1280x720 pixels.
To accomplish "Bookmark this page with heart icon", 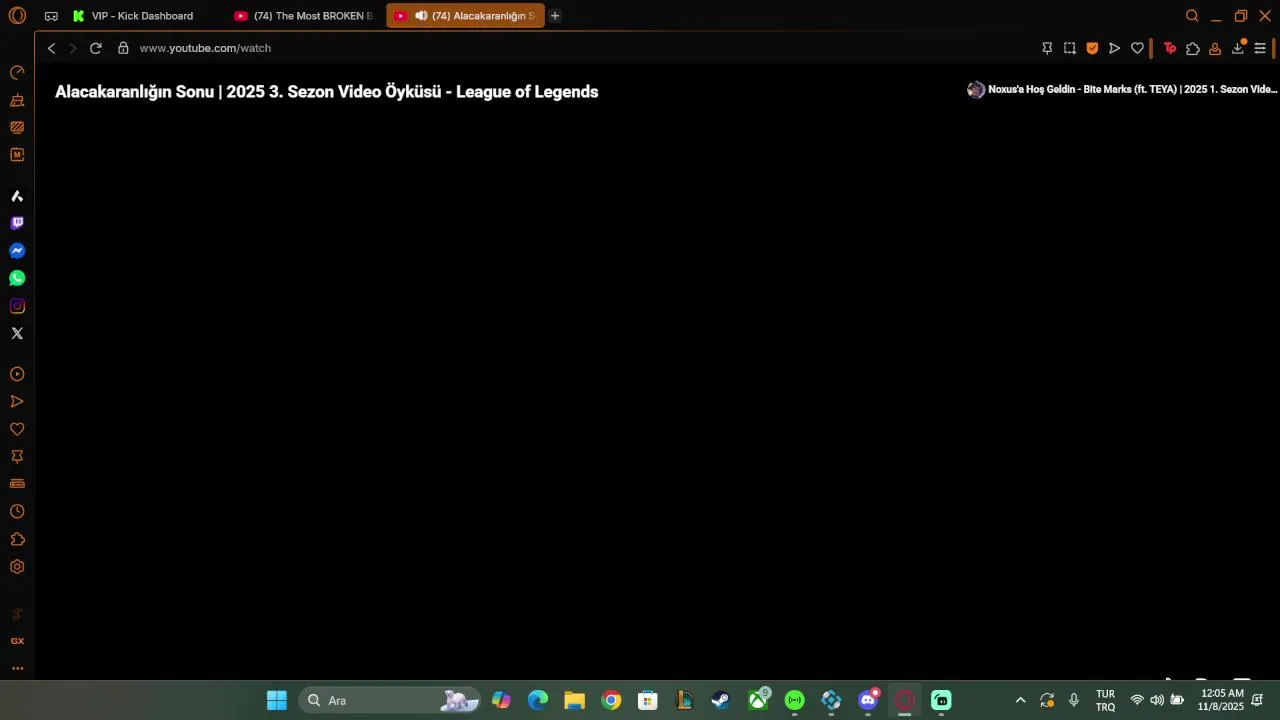I will 1137,48.
